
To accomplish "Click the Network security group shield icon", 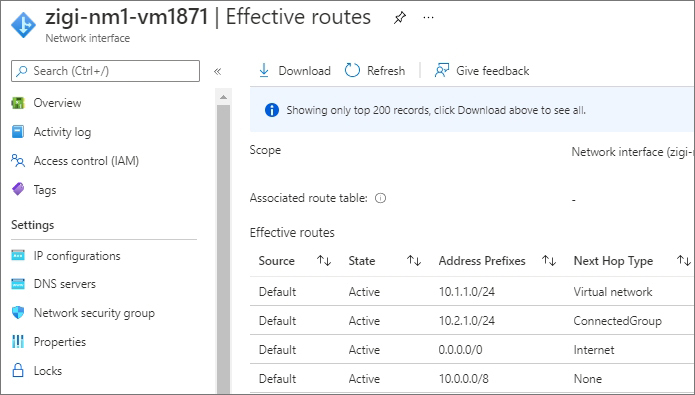I will (x=18, y=313).
